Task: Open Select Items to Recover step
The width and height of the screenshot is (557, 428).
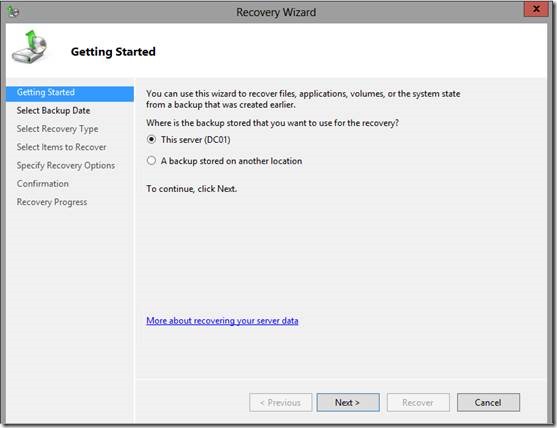Action: coord(61,147)
